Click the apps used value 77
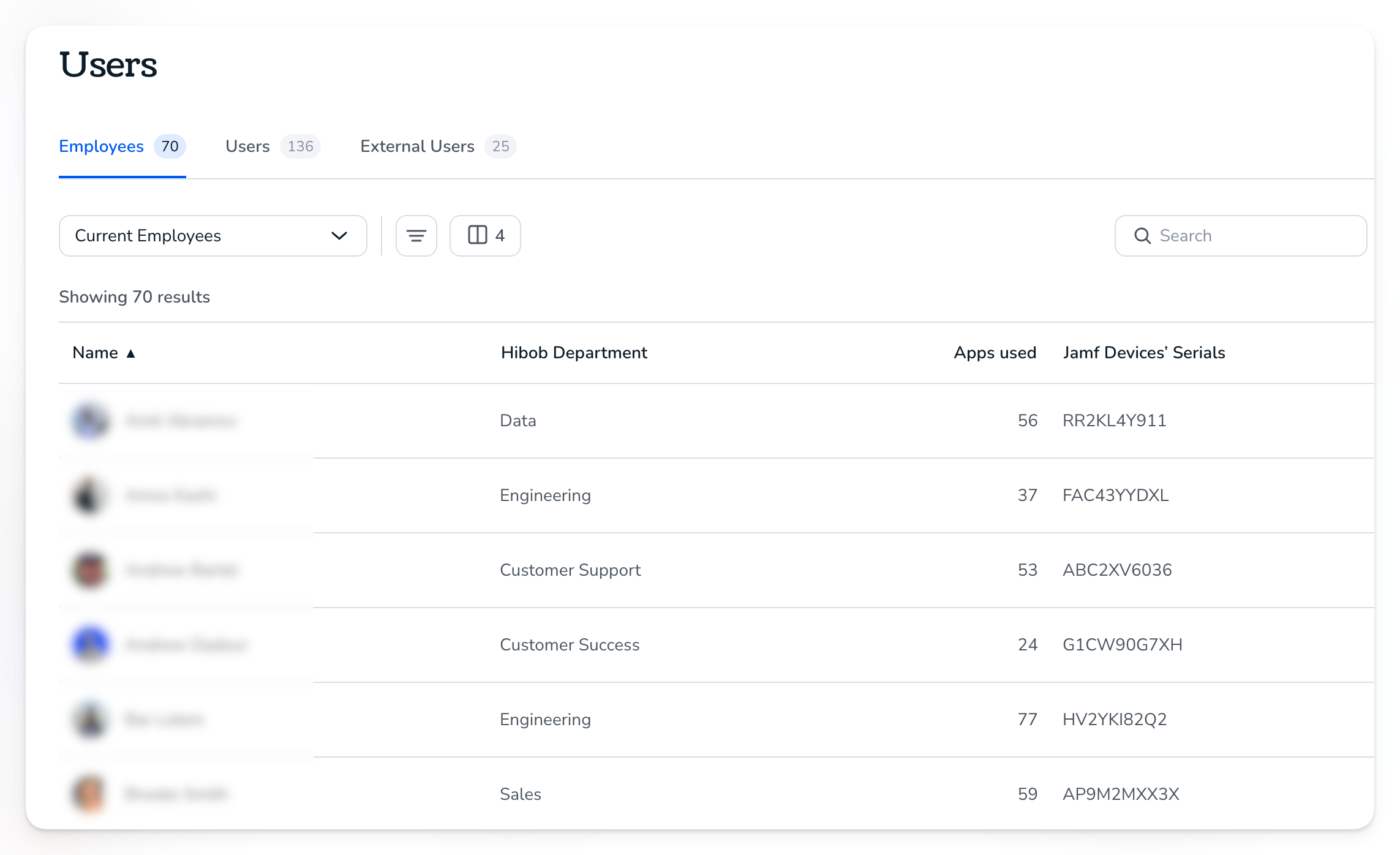Screen dimensions: 1400x855 (1028, 720)
